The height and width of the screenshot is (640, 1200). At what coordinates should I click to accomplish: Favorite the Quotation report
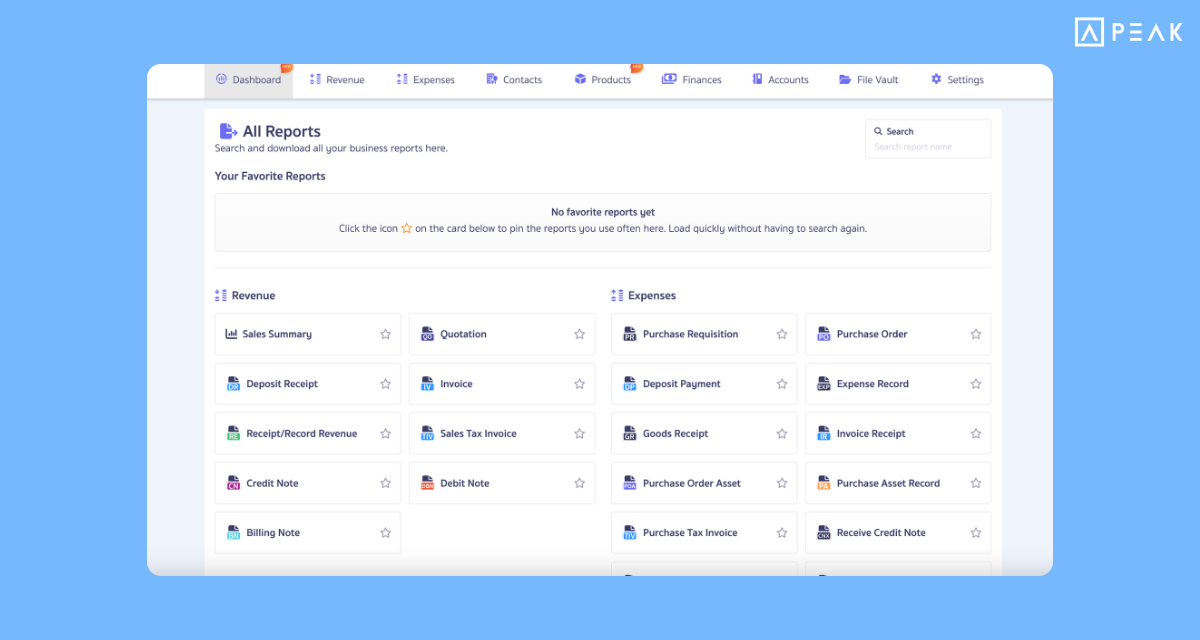click(x=579, y=334)
